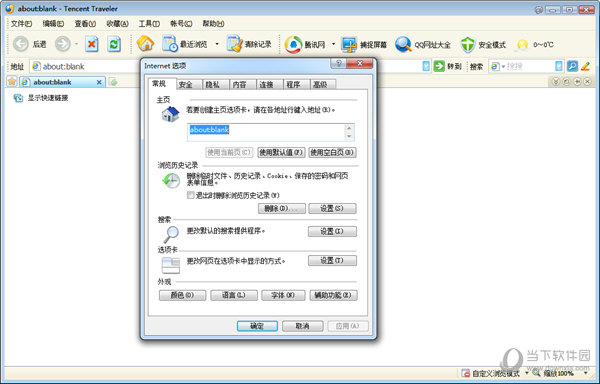The height and width of the screenshot is (384, 600).
Task: Expand the Recent browsing (最近浏览) dropdown arrow
Action: tap(217, 44)
